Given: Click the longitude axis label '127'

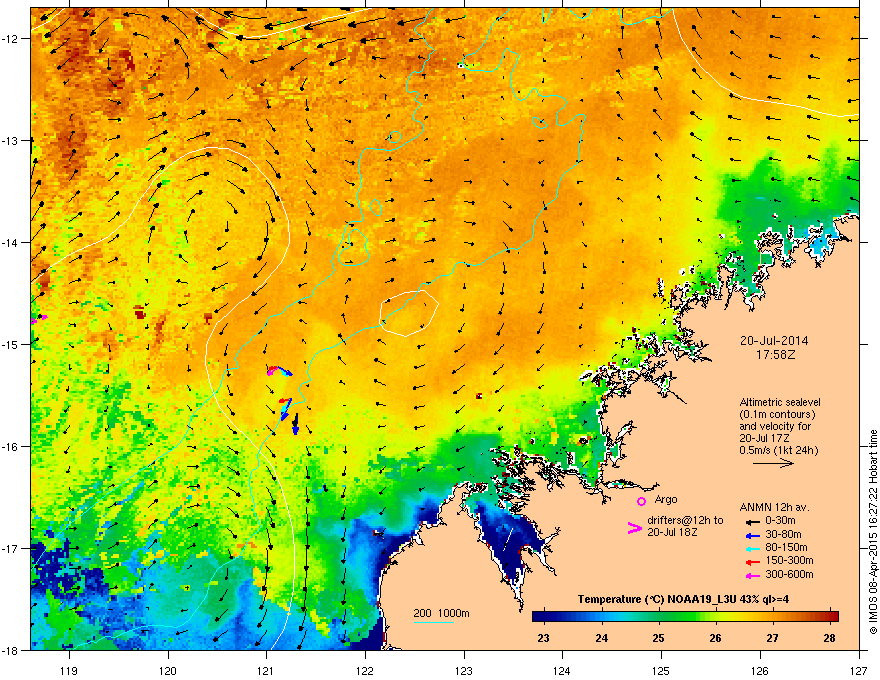Looking at the screenshot, I should pos(859,670).
